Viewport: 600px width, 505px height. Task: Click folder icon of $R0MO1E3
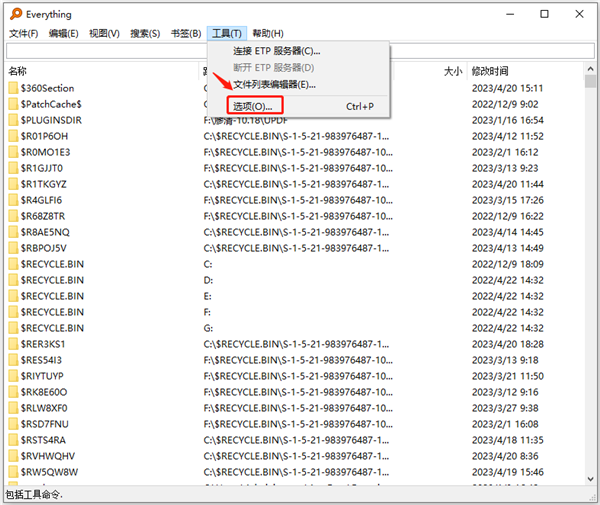pyautogui.click(x=13, y=152)
